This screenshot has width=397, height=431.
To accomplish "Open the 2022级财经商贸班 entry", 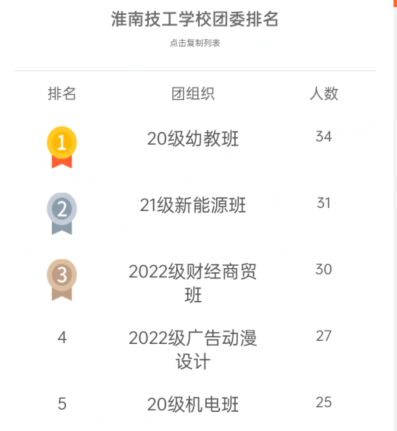I will point(193,283).
